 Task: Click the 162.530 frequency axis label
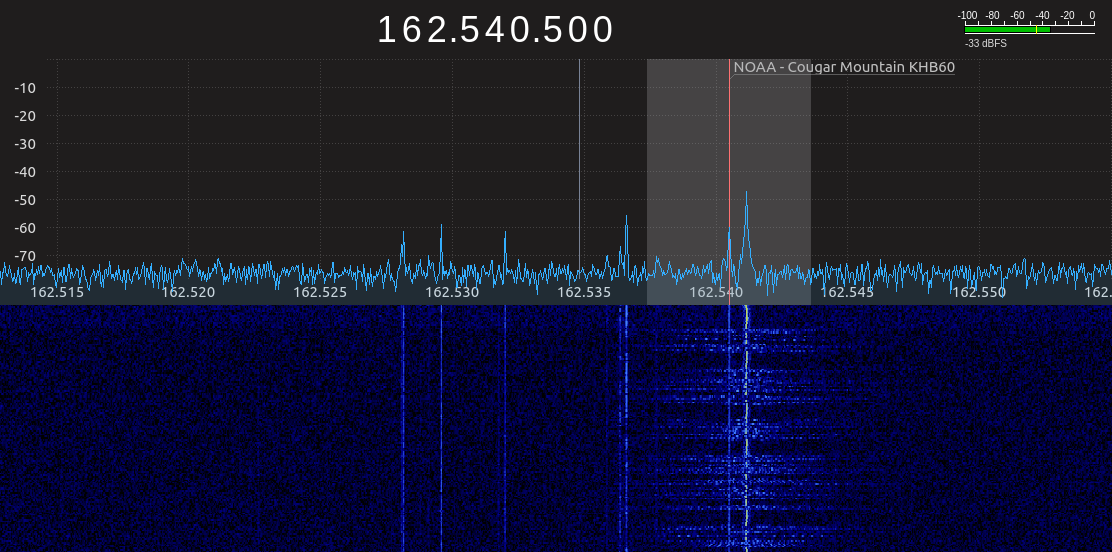[x=452, y=292]
